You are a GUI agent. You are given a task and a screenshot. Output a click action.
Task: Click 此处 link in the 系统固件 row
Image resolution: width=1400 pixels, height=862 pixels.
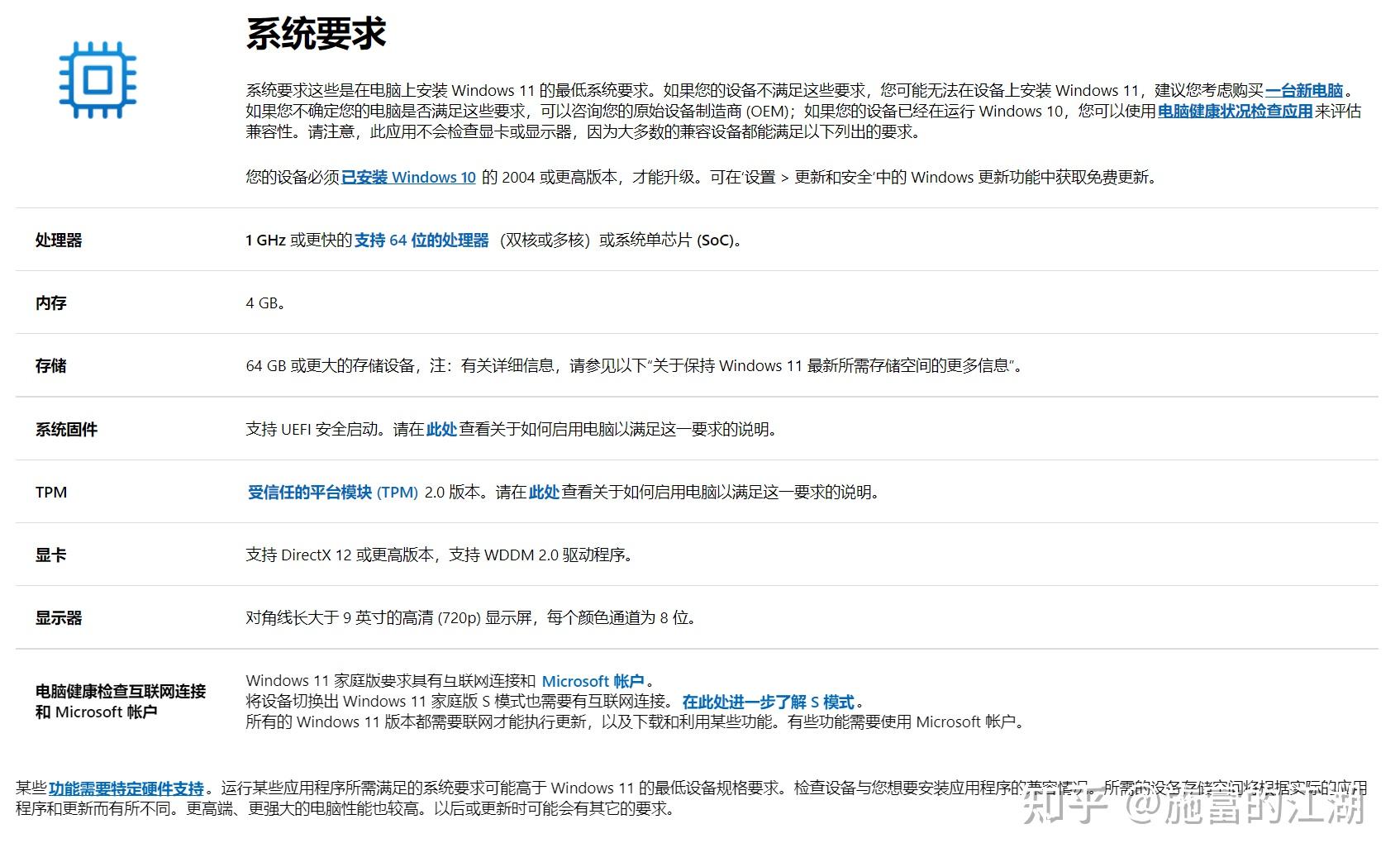441,430
